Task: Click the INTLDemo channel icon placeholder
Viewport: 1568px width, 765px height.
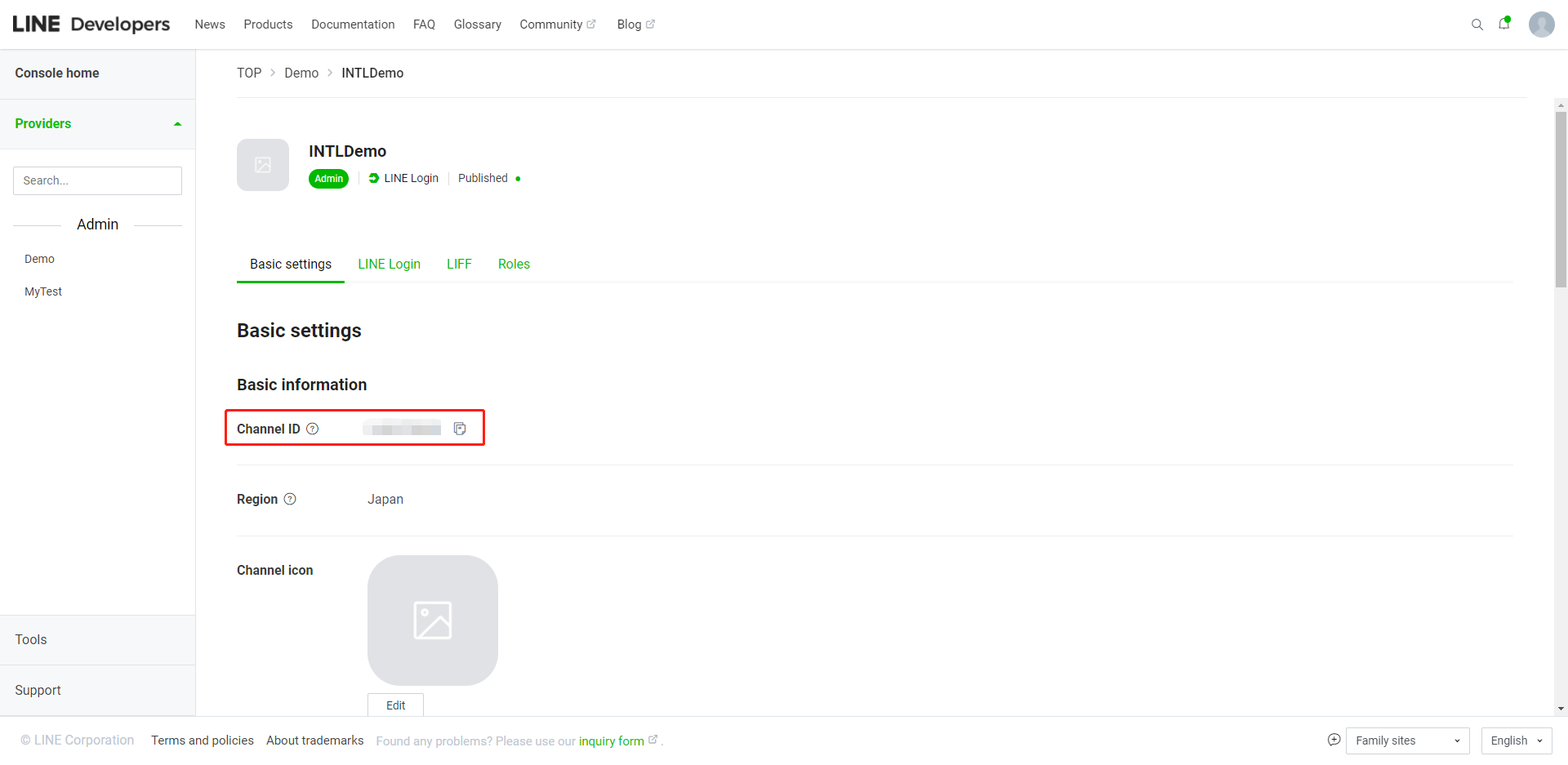Action: pos(263,165)
